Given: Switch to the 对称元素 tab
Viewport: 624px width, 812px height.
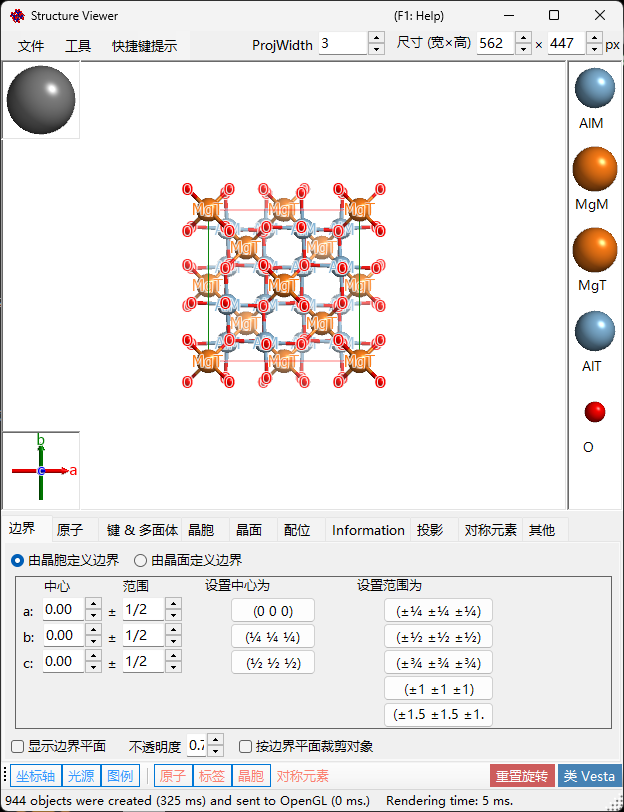Looking at the screenshot, I should click(490, 530).
